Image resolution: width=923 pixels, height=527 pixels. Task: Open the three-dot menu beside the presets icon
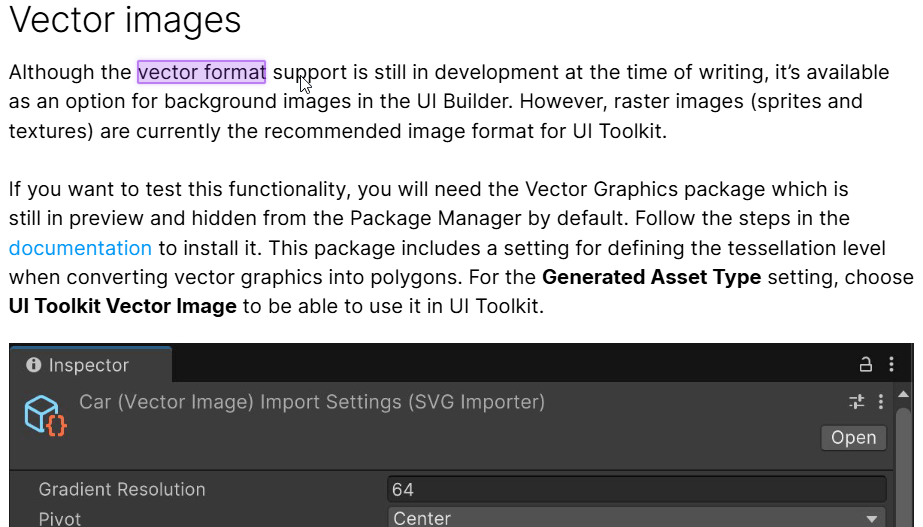pos(881,402)
